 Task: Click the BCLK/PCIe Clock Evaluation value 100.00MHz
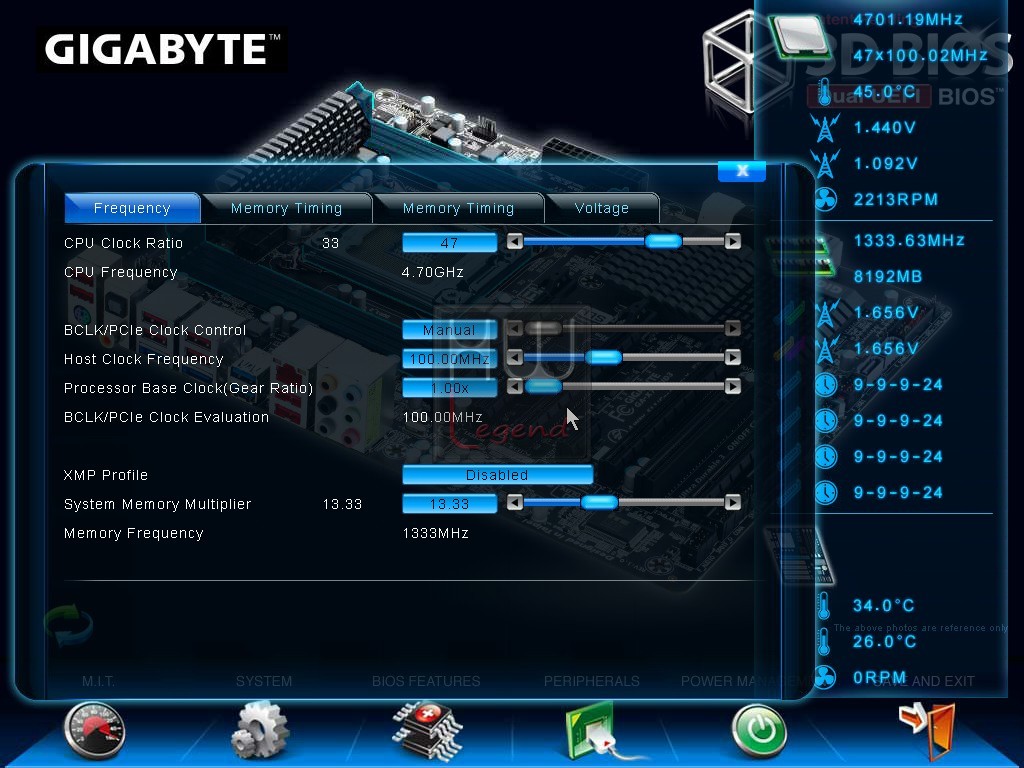442,417
